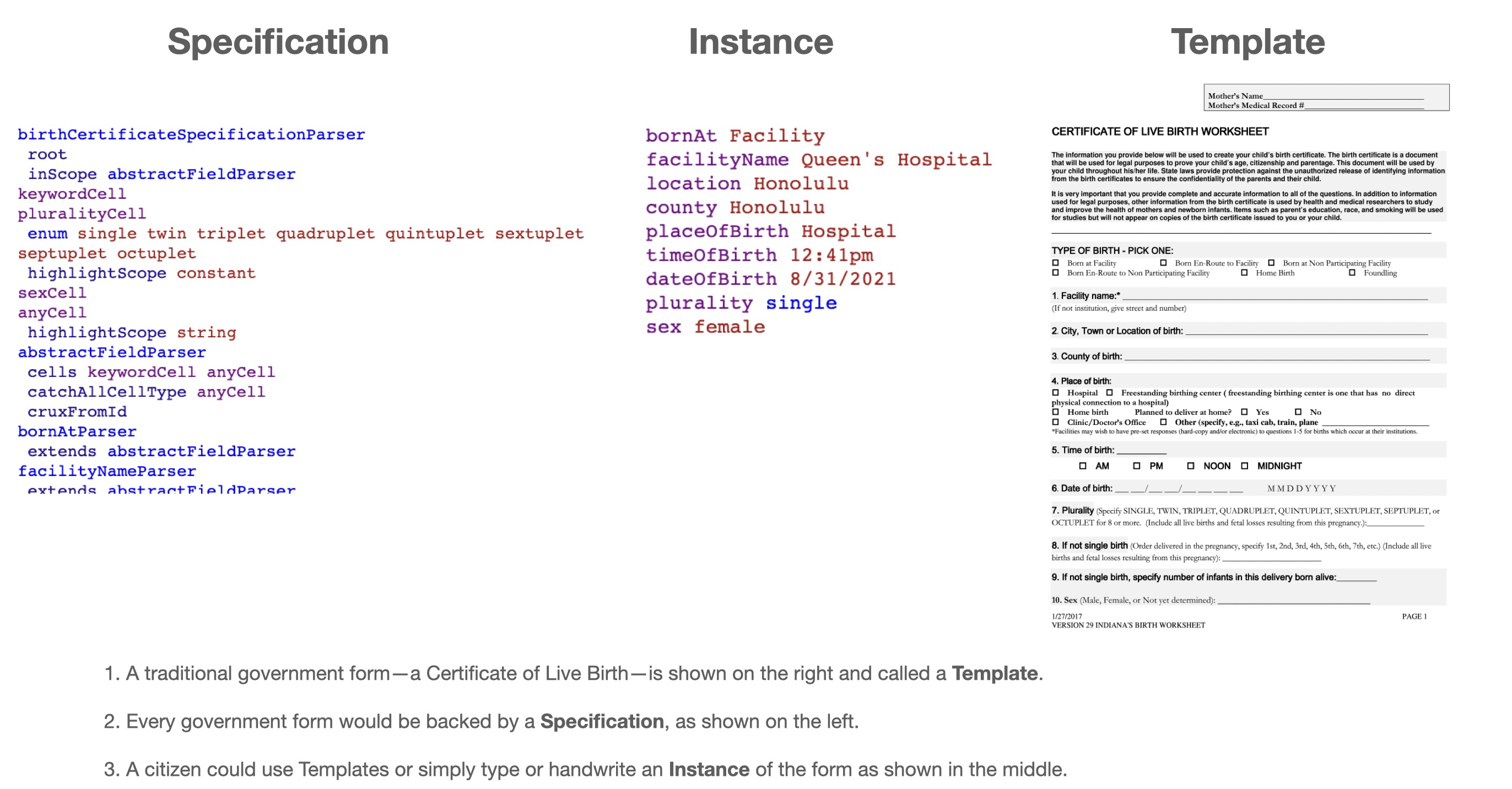Click the Mother's Name line
Screen dimensions: 1512x789
1343,96
